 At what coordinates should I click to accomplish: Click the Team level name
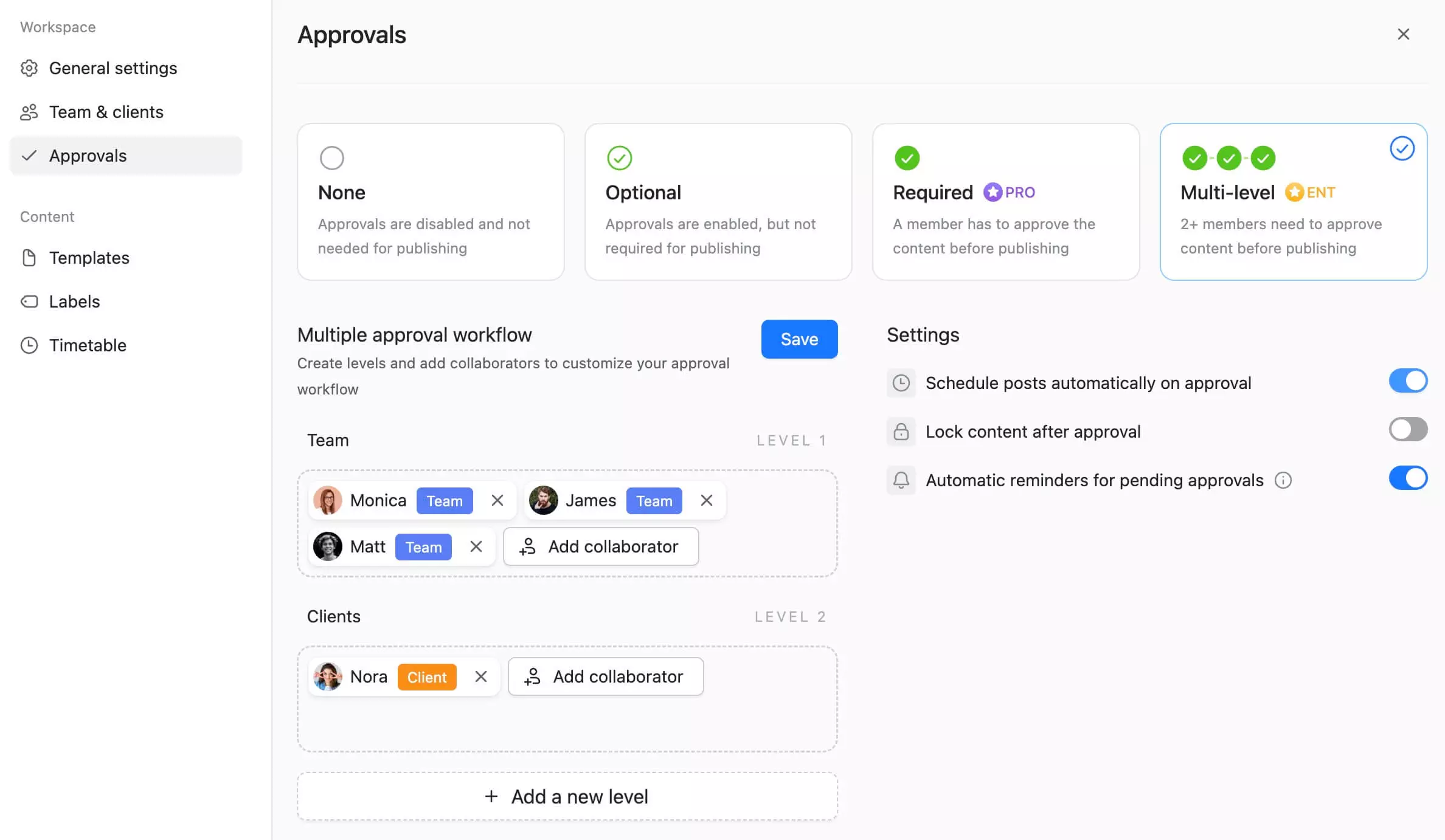[x=328, y=440]
